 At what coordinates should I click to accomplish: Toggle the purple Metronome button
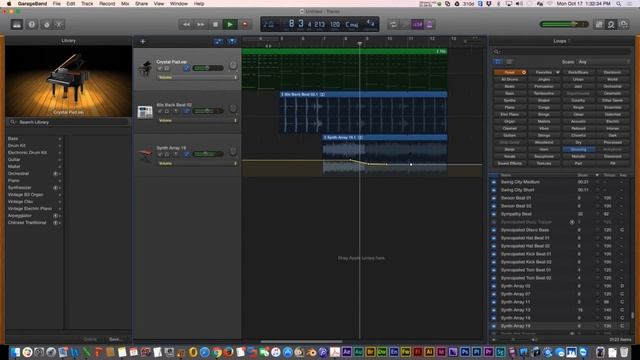[x=429, y=24]
